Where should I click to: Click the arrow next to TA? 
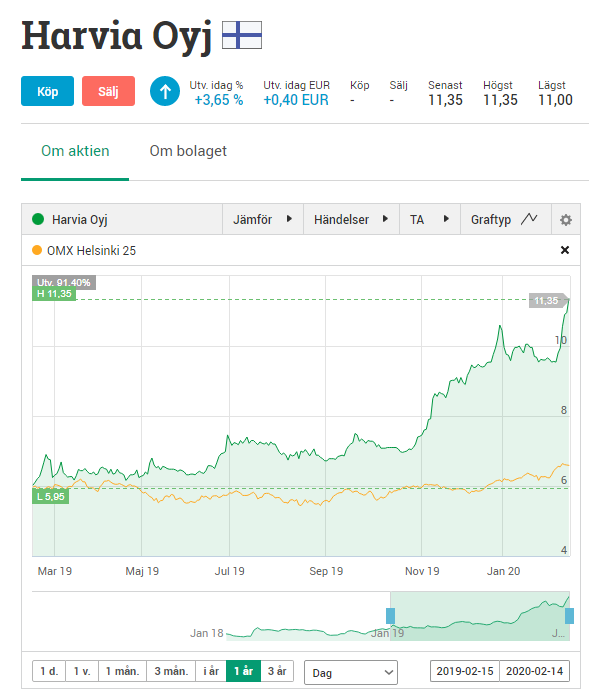point(447,219)
